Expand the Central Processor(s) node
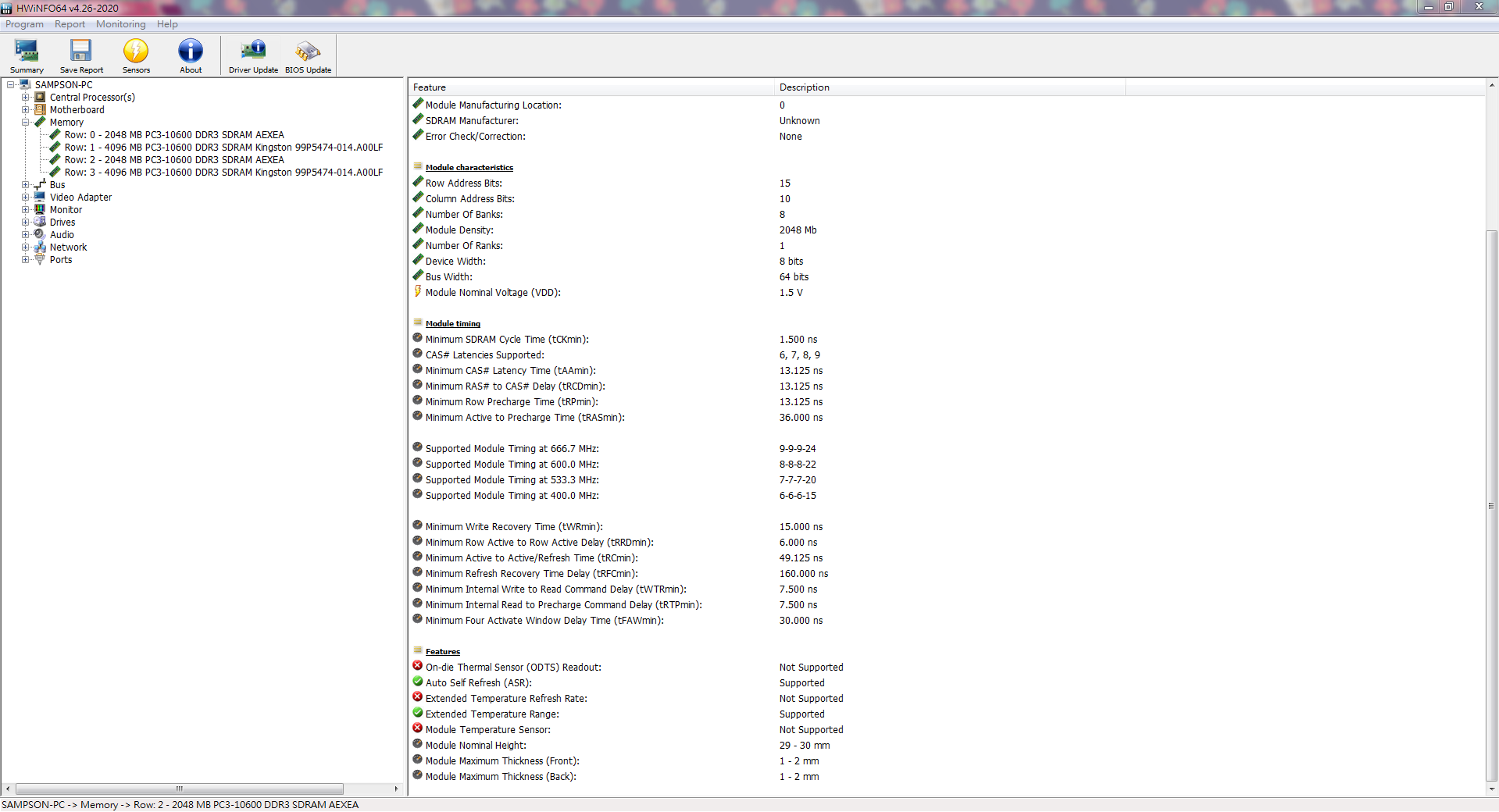 (25, 97)
